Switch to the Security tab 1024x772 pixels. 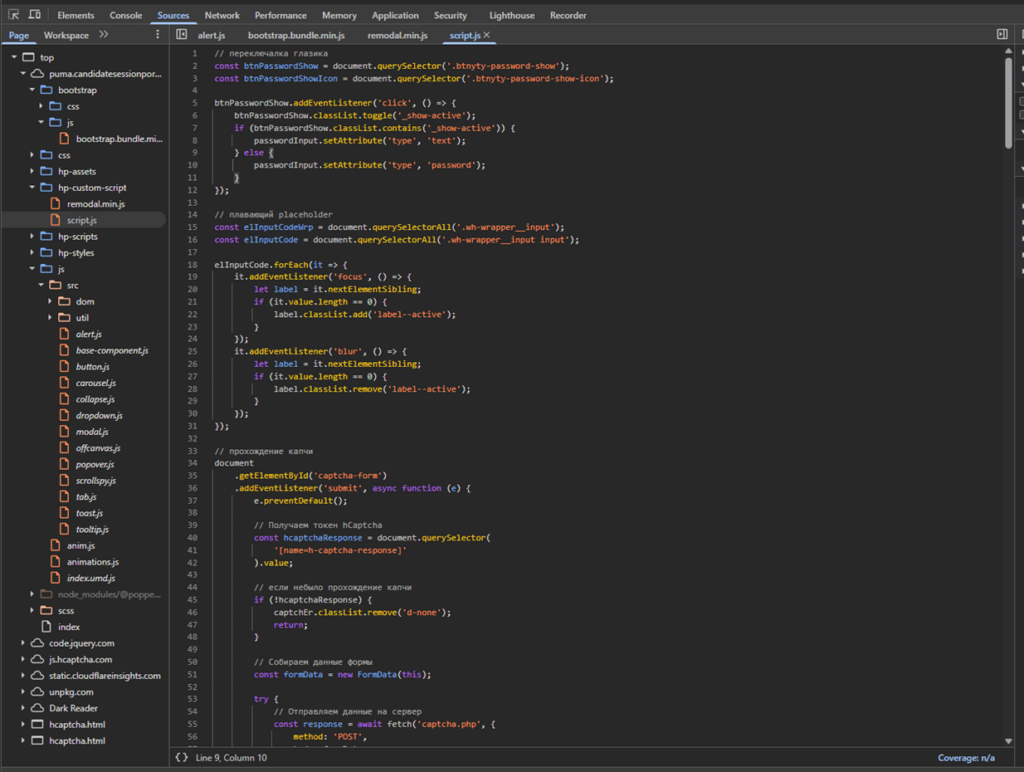click(x=451, y=15)
